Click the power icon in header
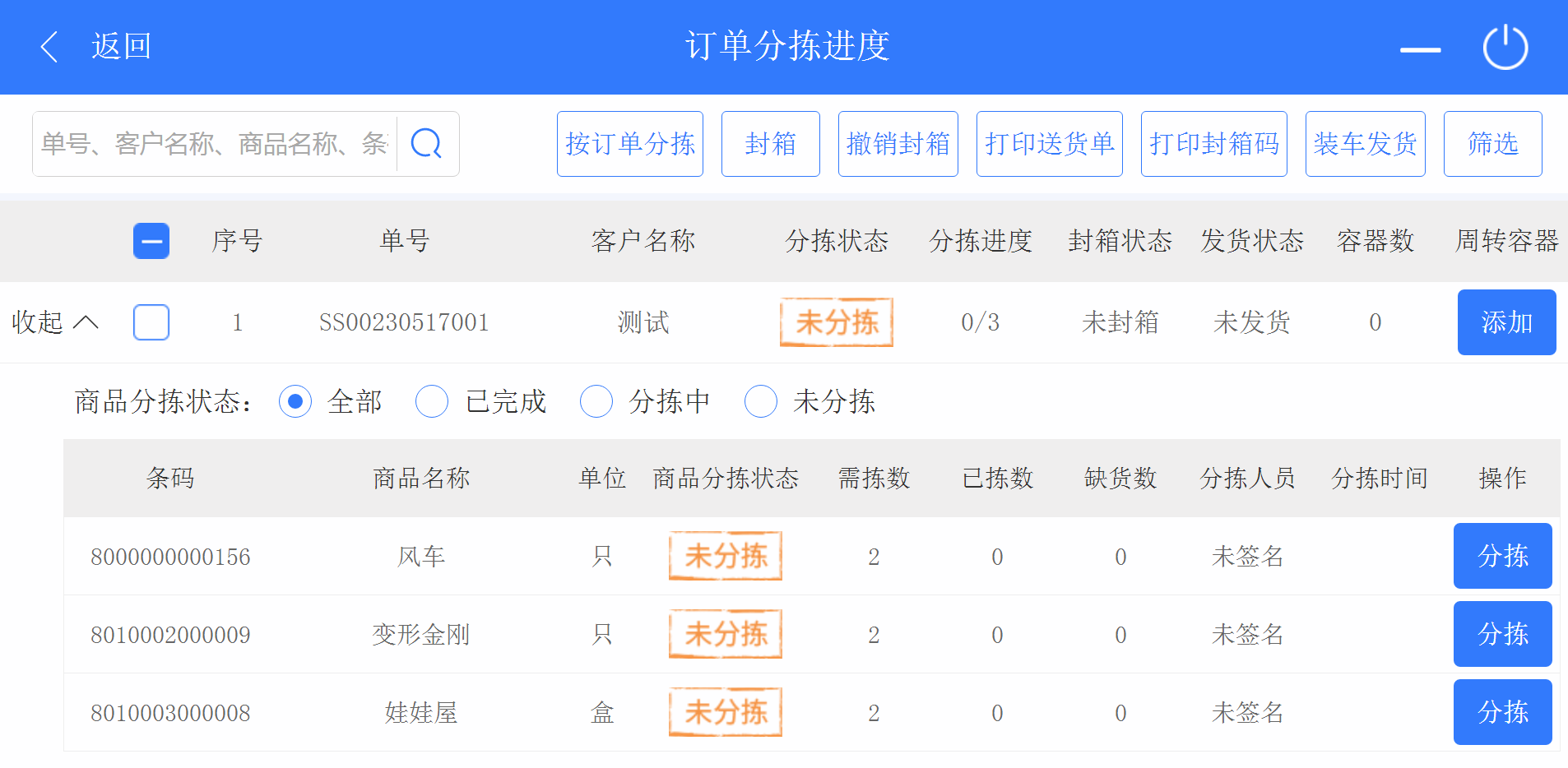This screenshot has width=1568, height=768. click(x=1505, y=48)
